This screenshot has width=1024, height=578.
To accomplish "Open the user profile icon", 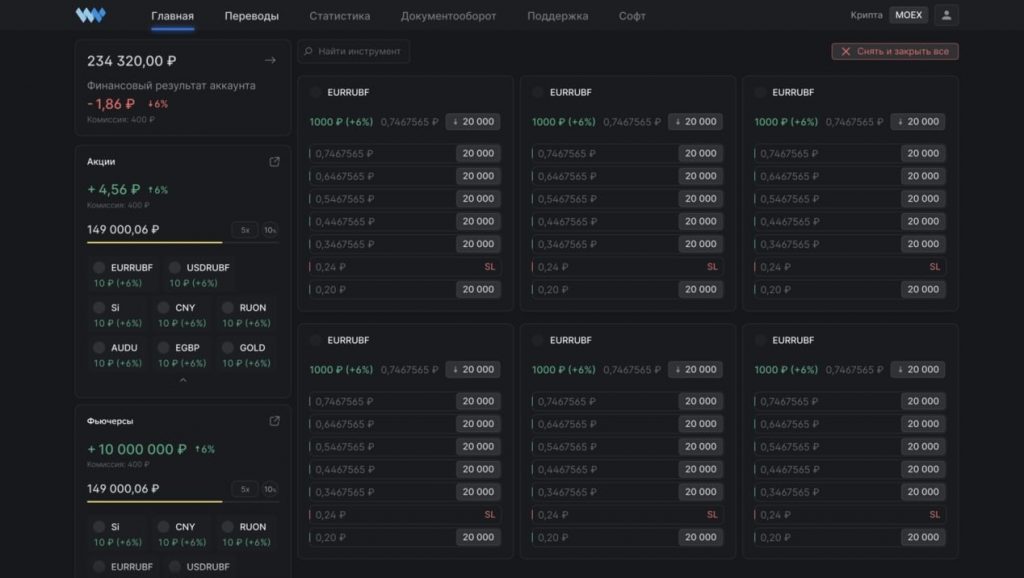I will (x=946, y=16).
